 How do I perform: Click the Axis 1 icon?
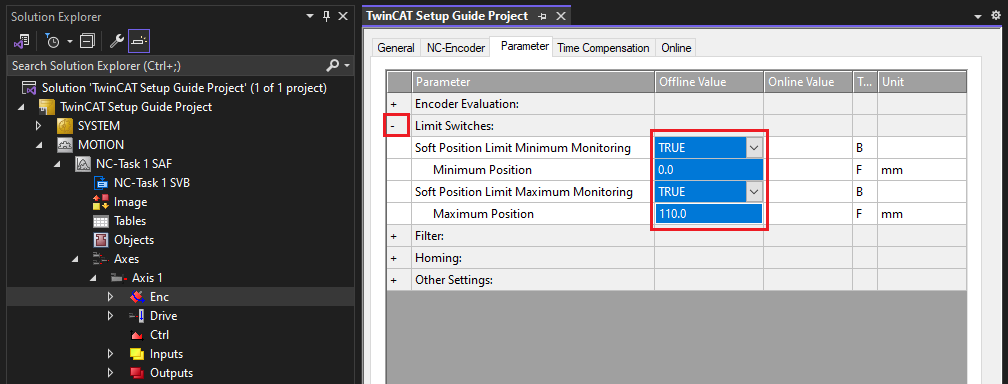[x=118, y=278]
